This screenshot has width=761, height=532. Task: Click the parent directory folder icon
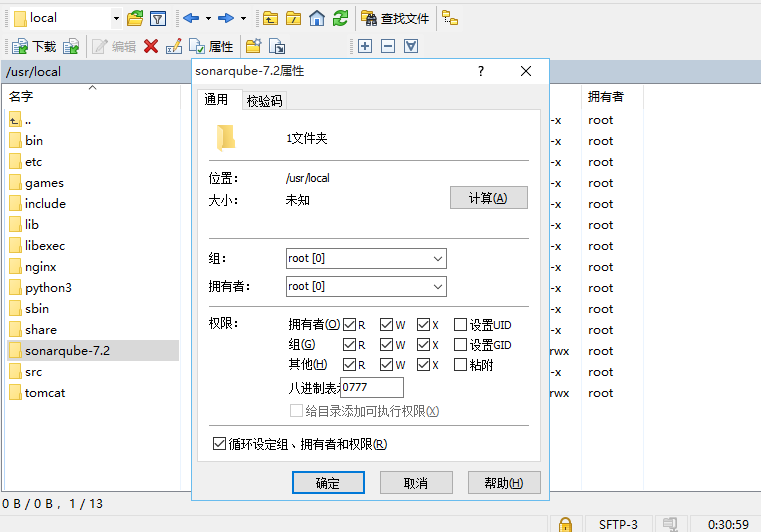tap(270, 18)
